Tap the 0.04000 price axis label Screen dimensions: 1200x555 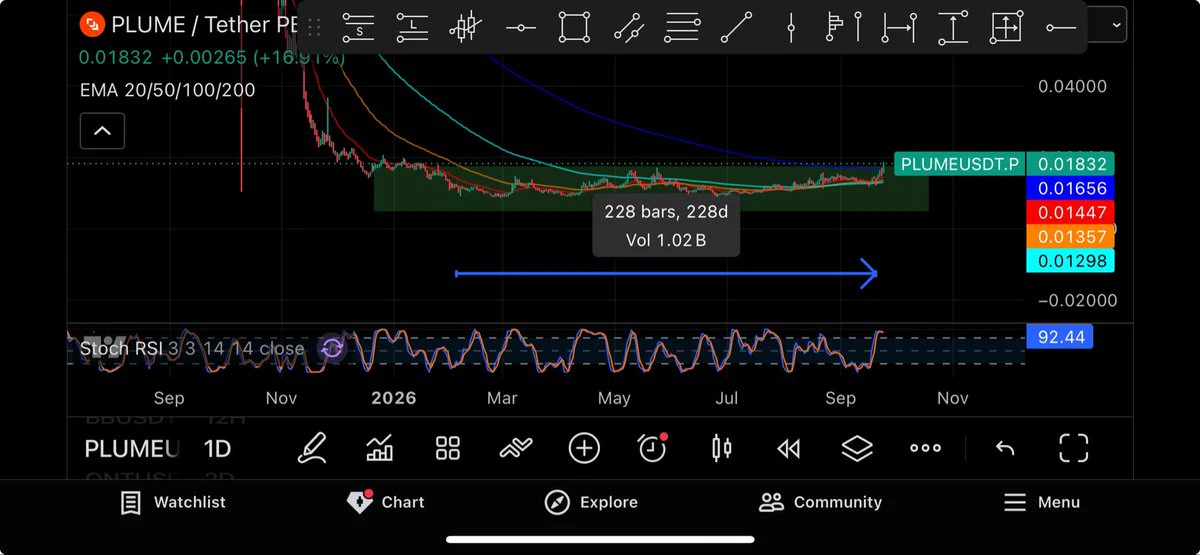tap(1072, 87)
